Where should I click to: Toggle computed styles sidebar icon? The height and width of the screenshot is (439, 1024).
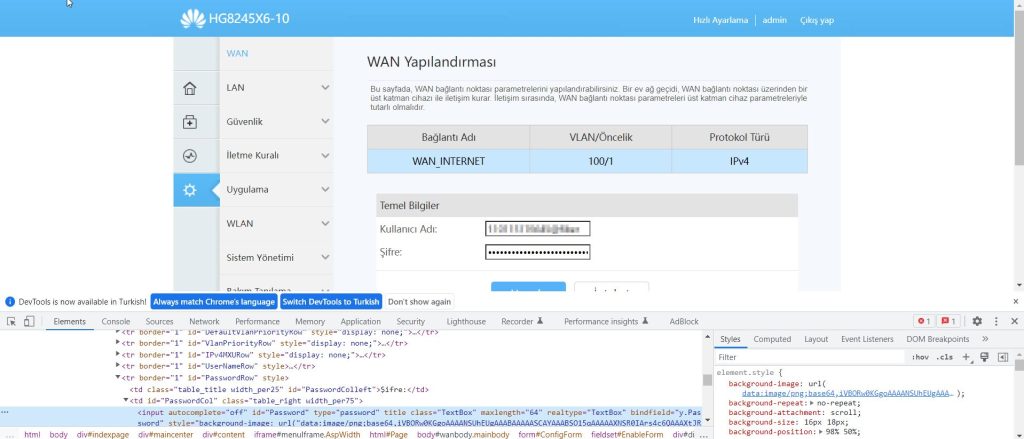point(1002,357)
